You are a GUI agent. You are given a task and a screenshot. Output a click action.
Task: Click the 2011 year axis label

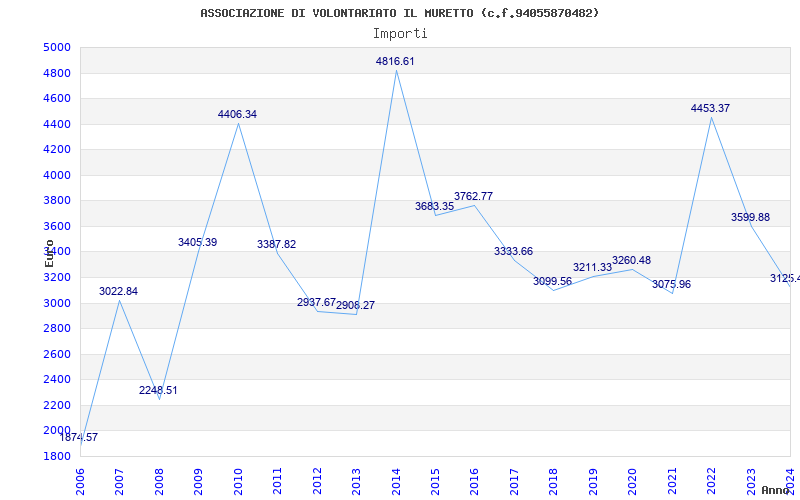tap(278, 482)
